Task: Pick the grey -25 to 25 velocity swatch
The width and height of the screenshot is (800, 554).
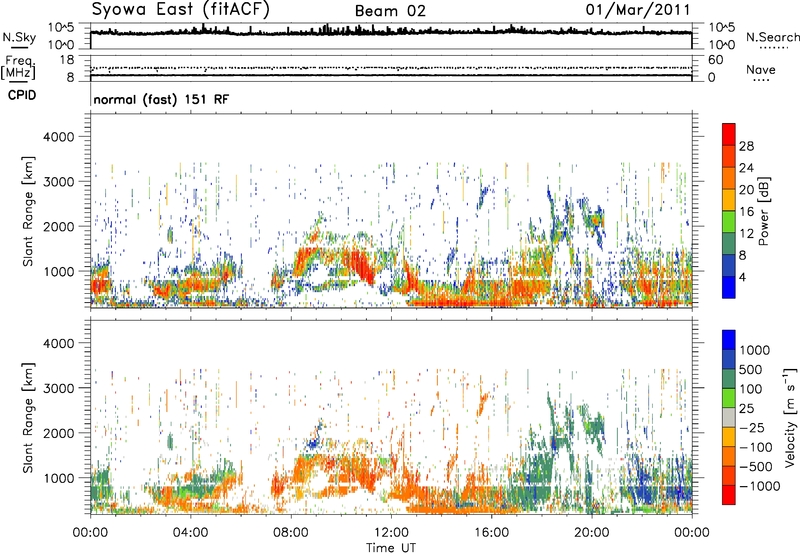Action: tap(729, 417)
